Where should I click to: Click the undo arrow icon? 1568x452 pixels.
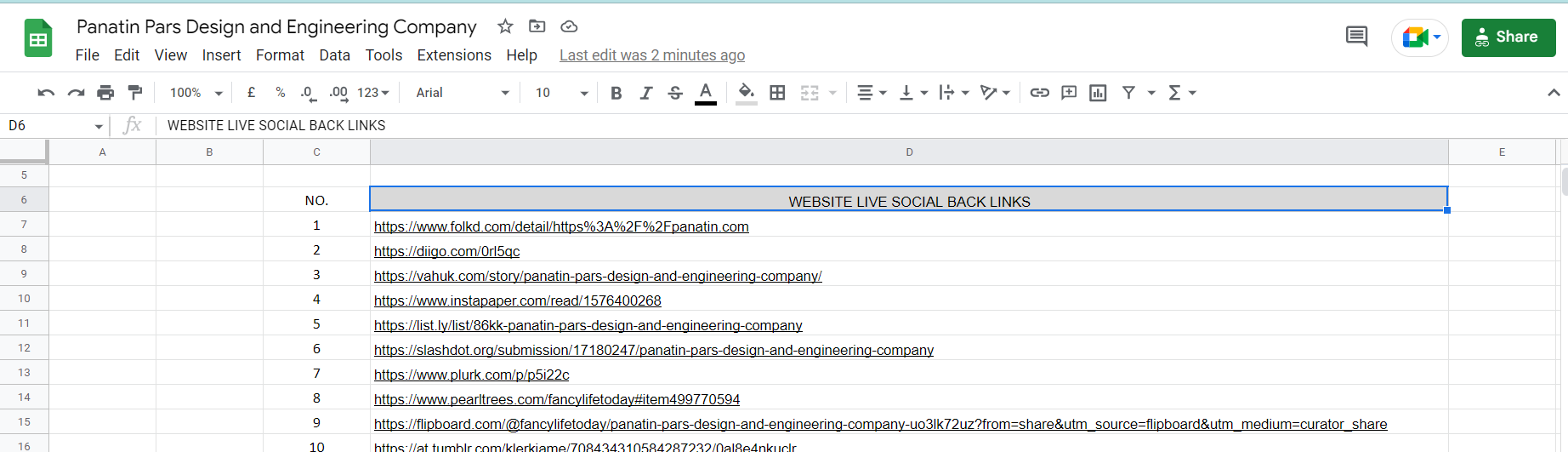(x=46, y=93)
